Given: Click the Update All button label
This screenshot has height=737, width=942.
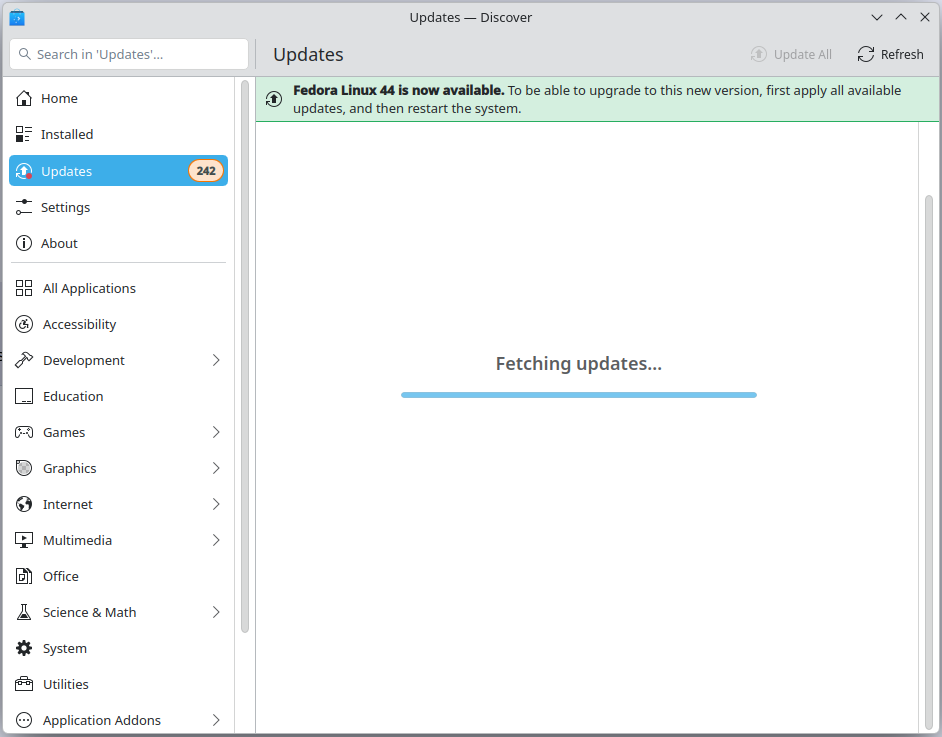Looking at the screenshot, I should [803, 54].
